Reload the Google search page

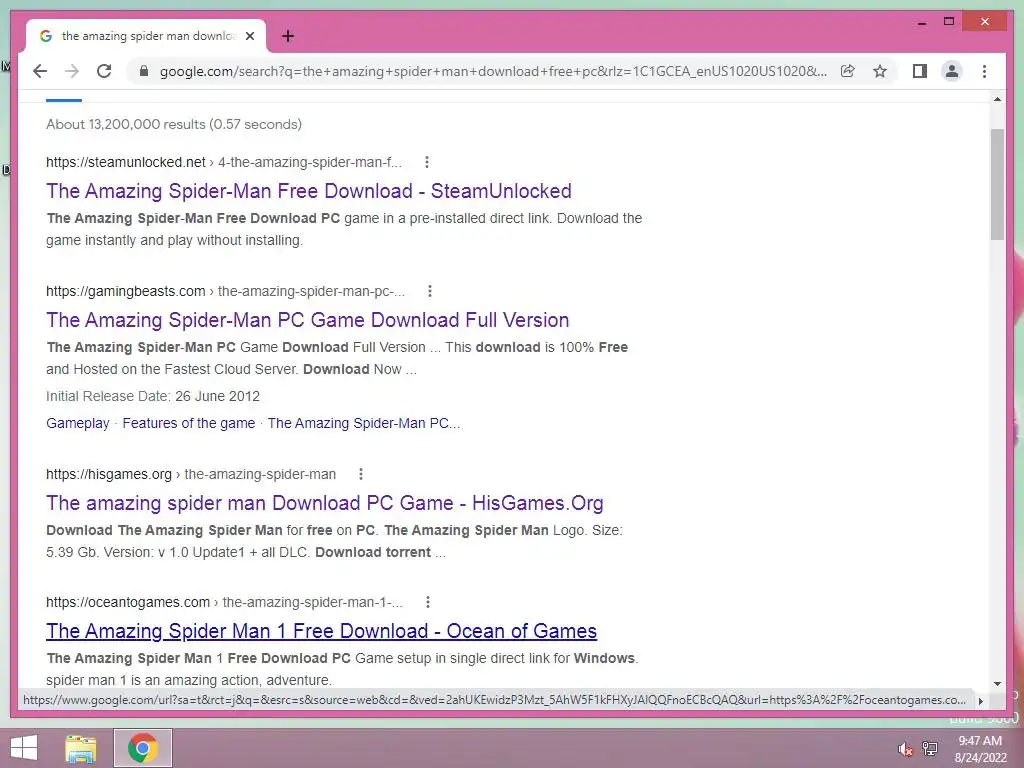click(104, 71)
